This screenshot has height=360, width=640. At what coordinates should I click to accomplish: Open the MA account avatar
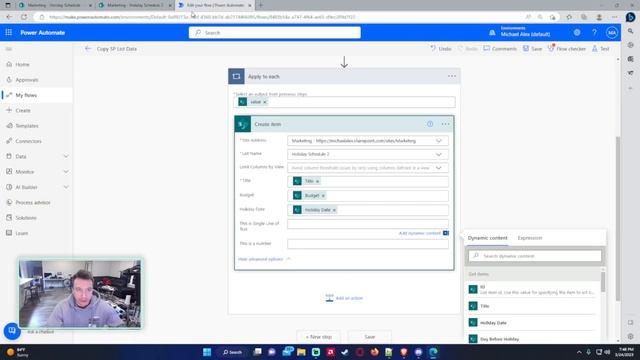tap(611, 33)
